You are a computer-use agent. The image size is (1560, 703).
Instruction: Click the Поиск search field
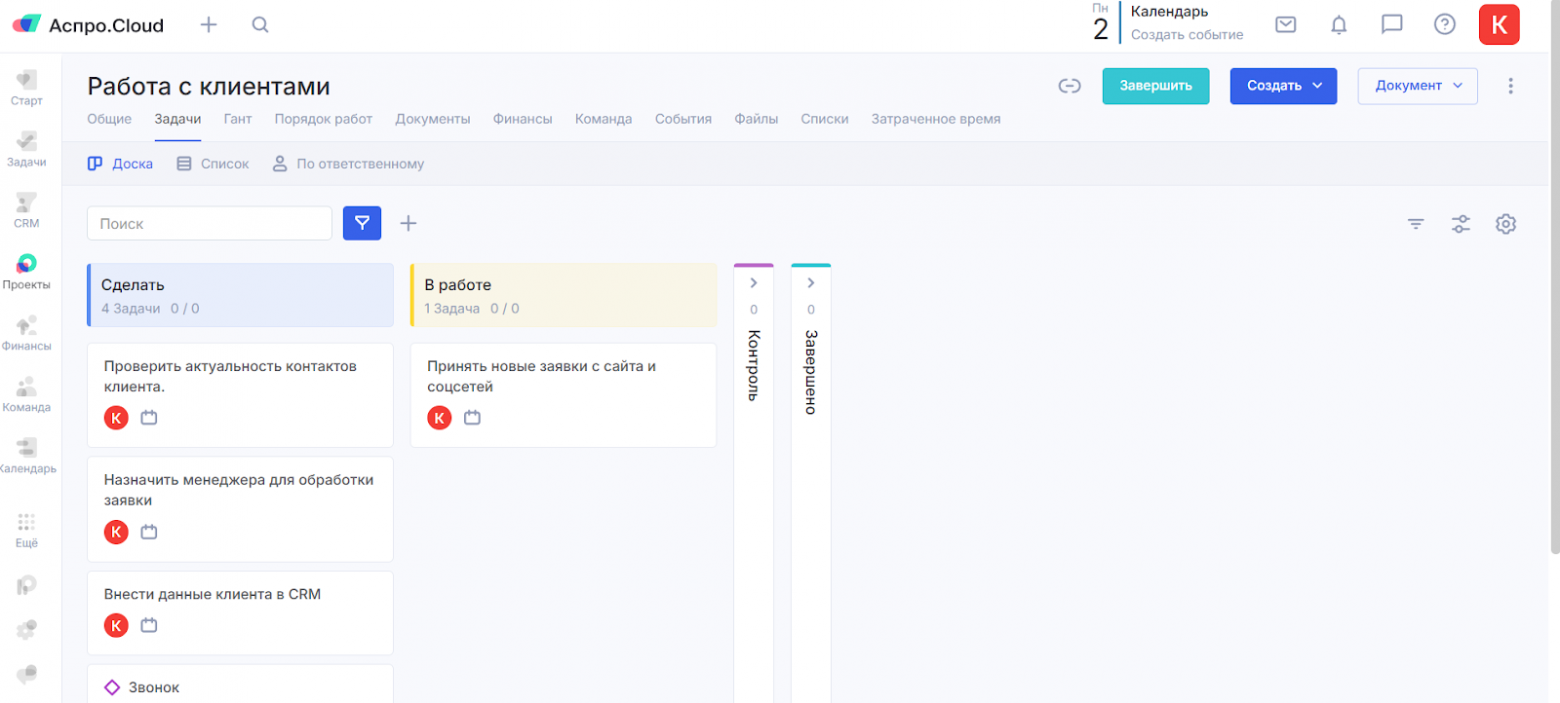(x=209, y=224)
